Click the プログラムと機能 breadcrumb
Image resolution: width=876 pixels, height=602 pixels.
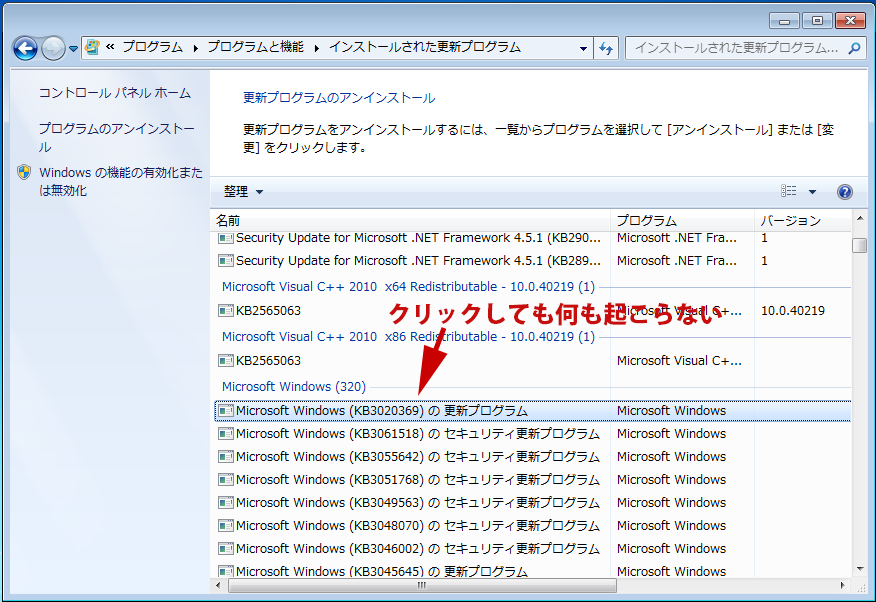[256, 47]
